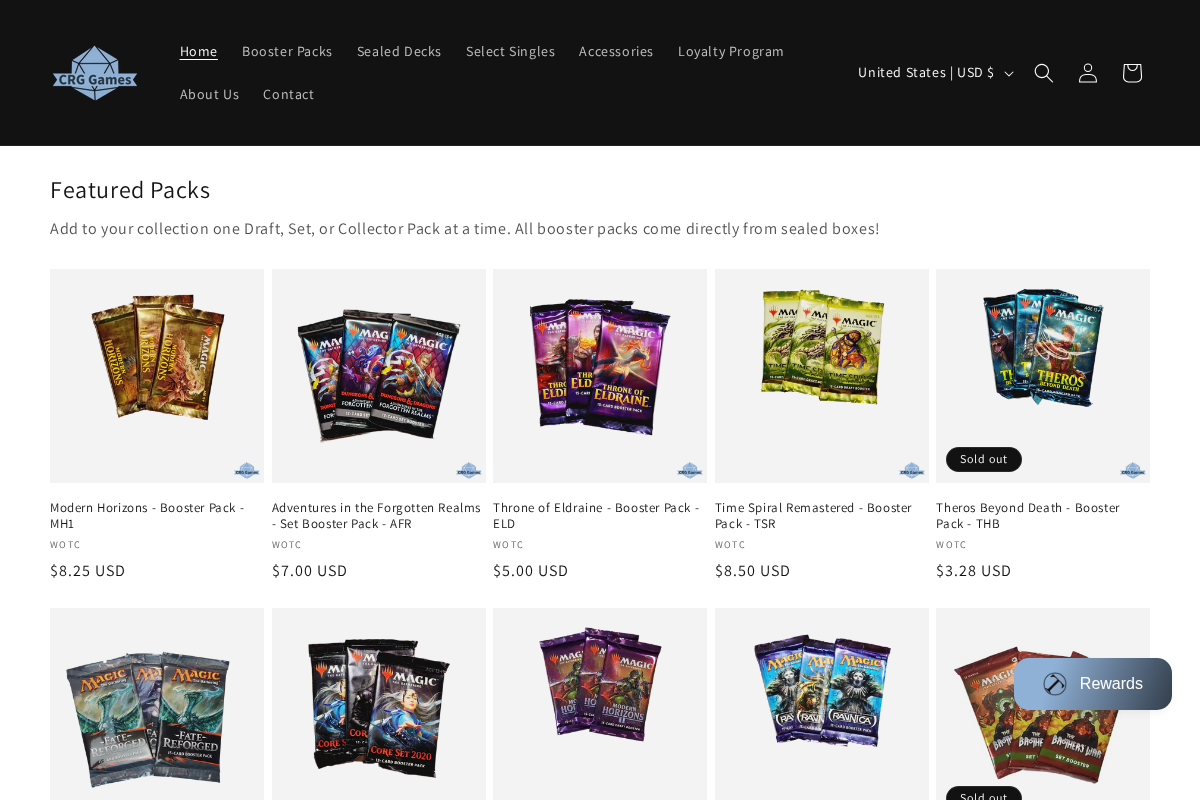This screenshot has height=800, width=1200.
Task: Click the Select Singles navigation item
Action: tap(510, 50)
